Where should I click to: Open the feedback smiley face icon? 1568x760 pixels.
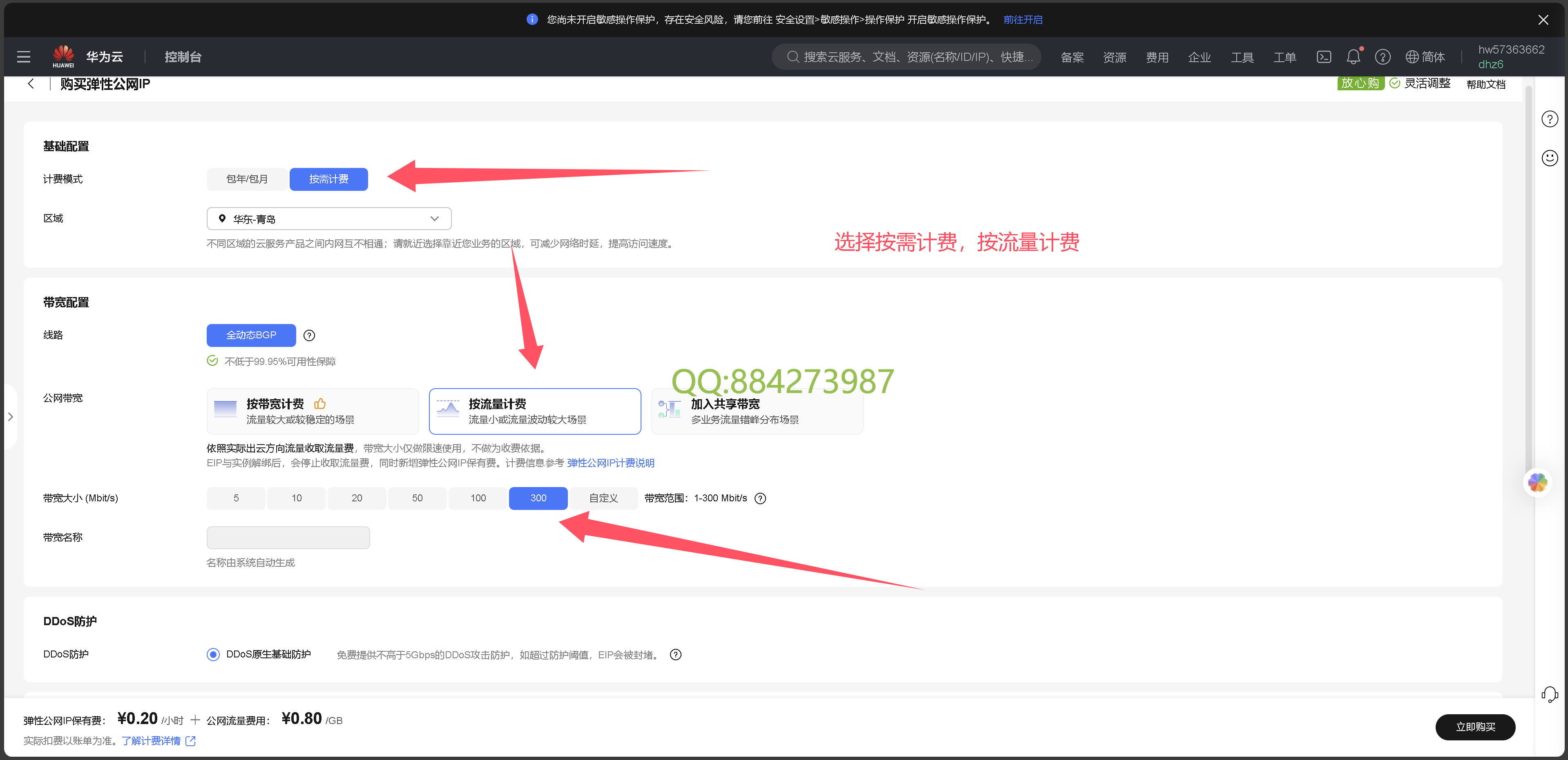[x=1549, y=159]
